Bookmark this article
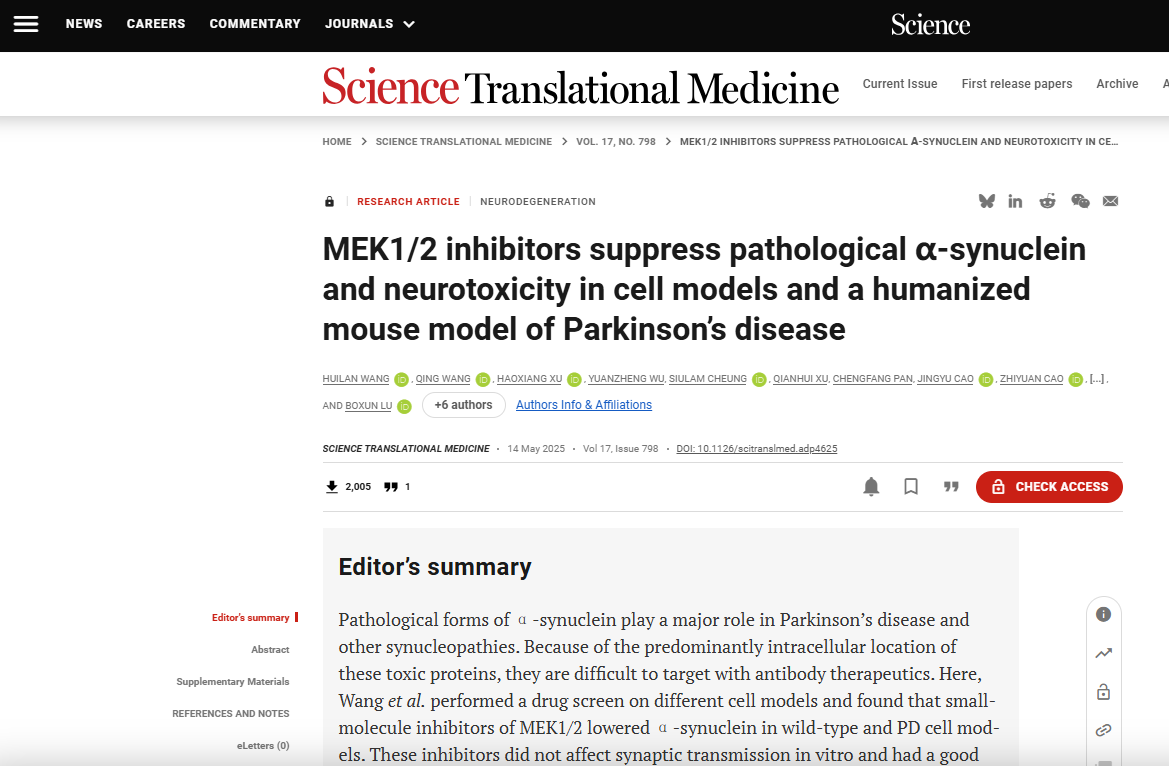 tap(911, 487)
